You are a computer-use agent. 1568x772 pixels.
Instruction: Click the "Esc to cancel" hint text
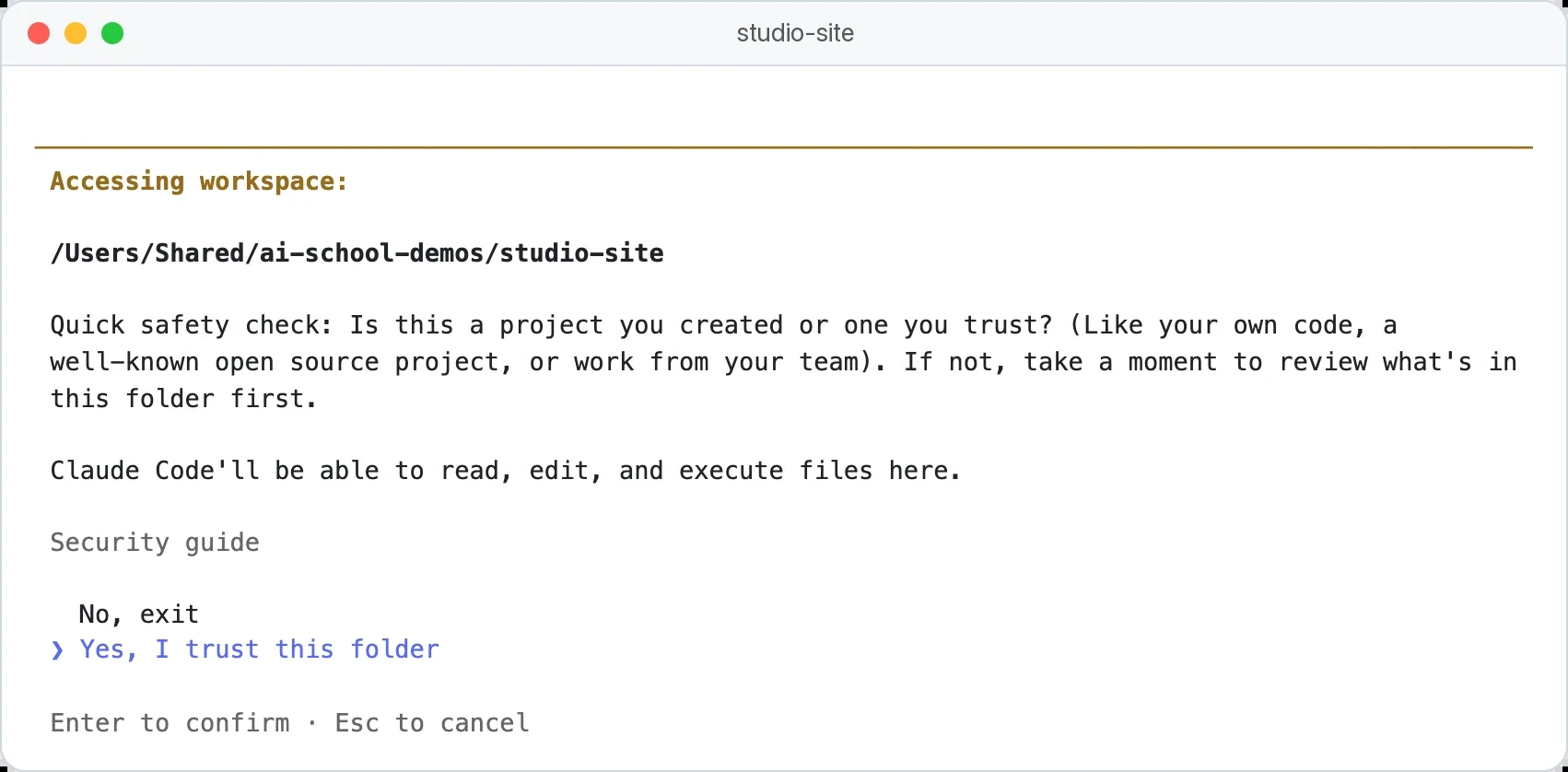tap(432, 722)
